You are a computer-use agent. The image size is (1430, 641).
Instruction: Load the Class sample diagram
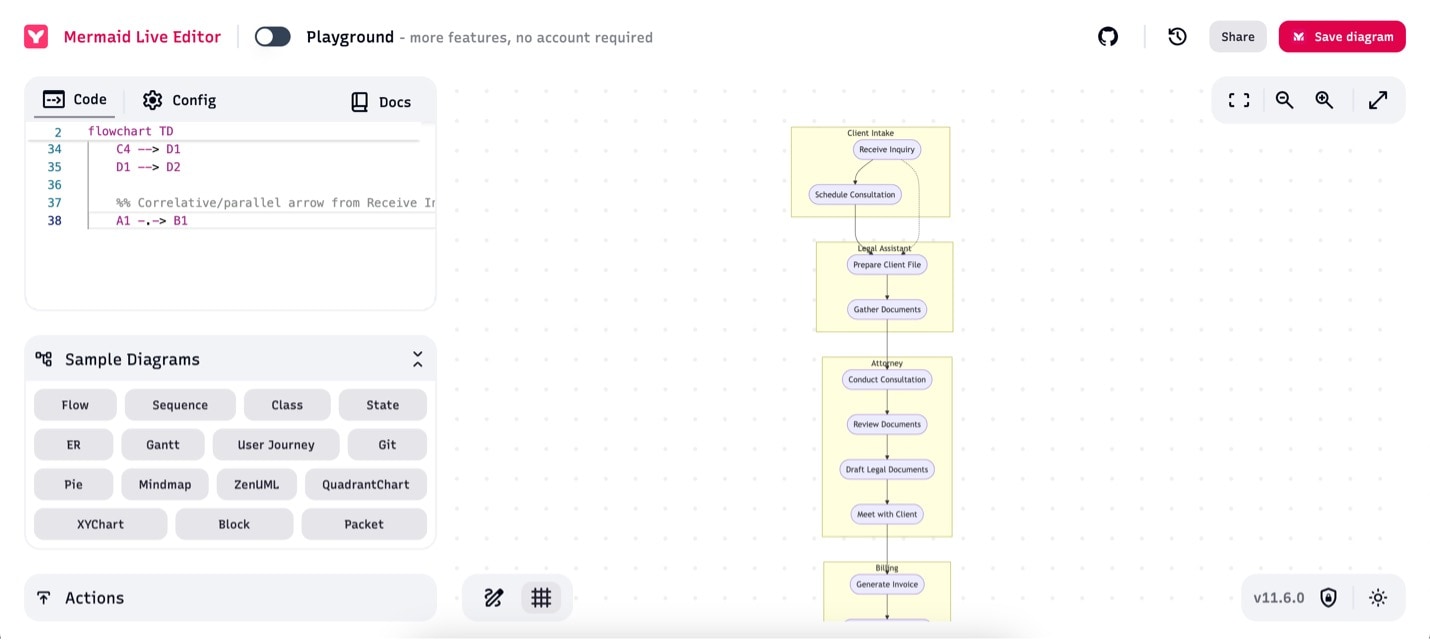point(287,405)
